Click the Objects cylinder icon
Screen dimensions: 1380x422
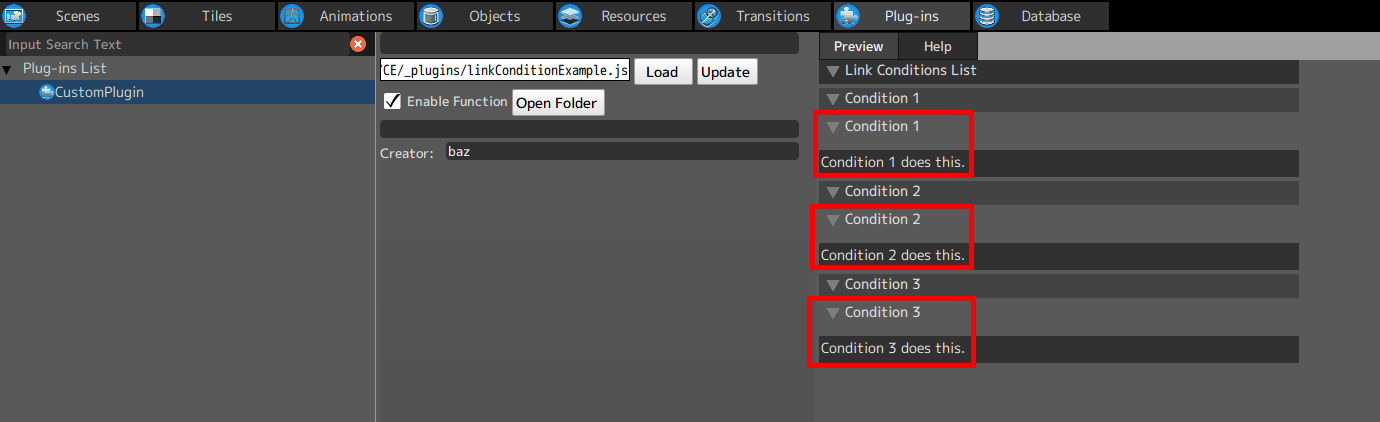[431, 16]
